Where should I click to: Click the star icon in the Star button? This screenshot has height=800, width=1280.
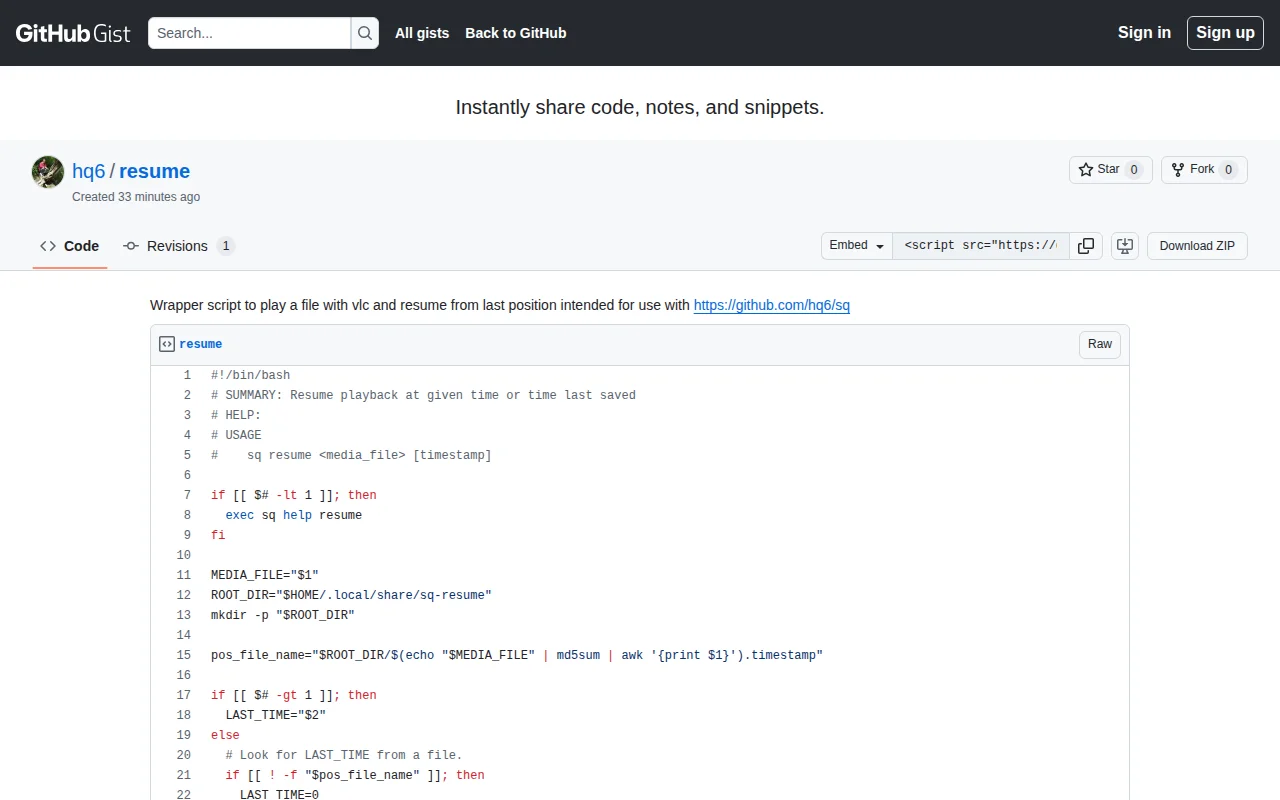(x=1086, y=170)
